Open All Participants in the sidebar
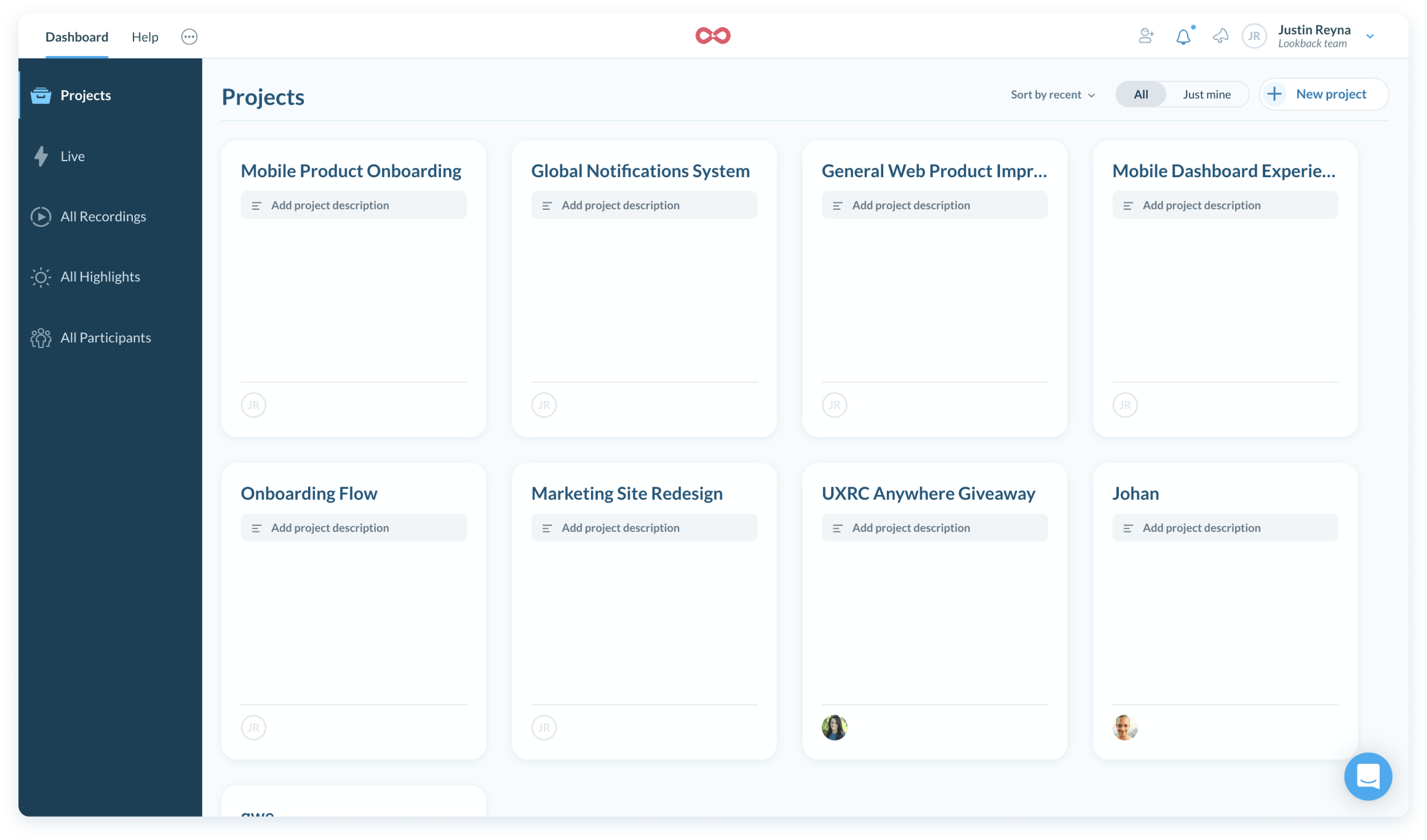Screen dimensions: 1427x840 pyautogui.click(x=105, y=337)
